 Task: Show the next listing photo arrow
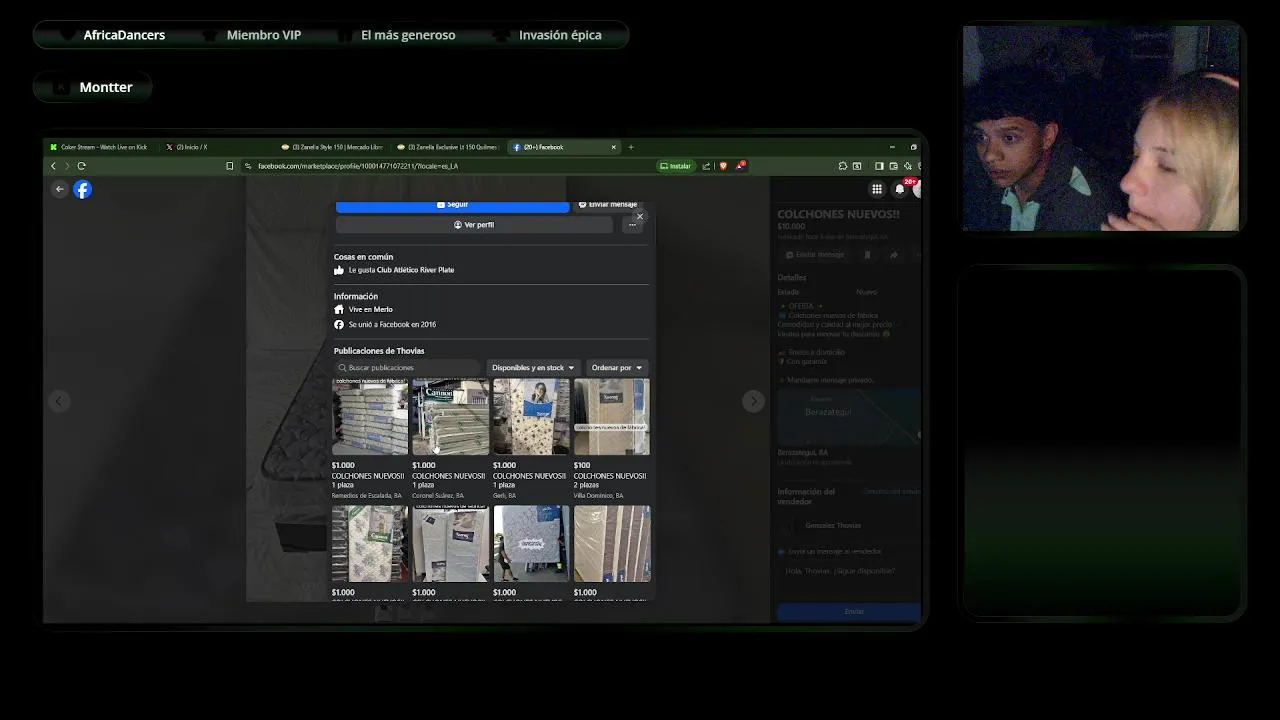point(753,401)
